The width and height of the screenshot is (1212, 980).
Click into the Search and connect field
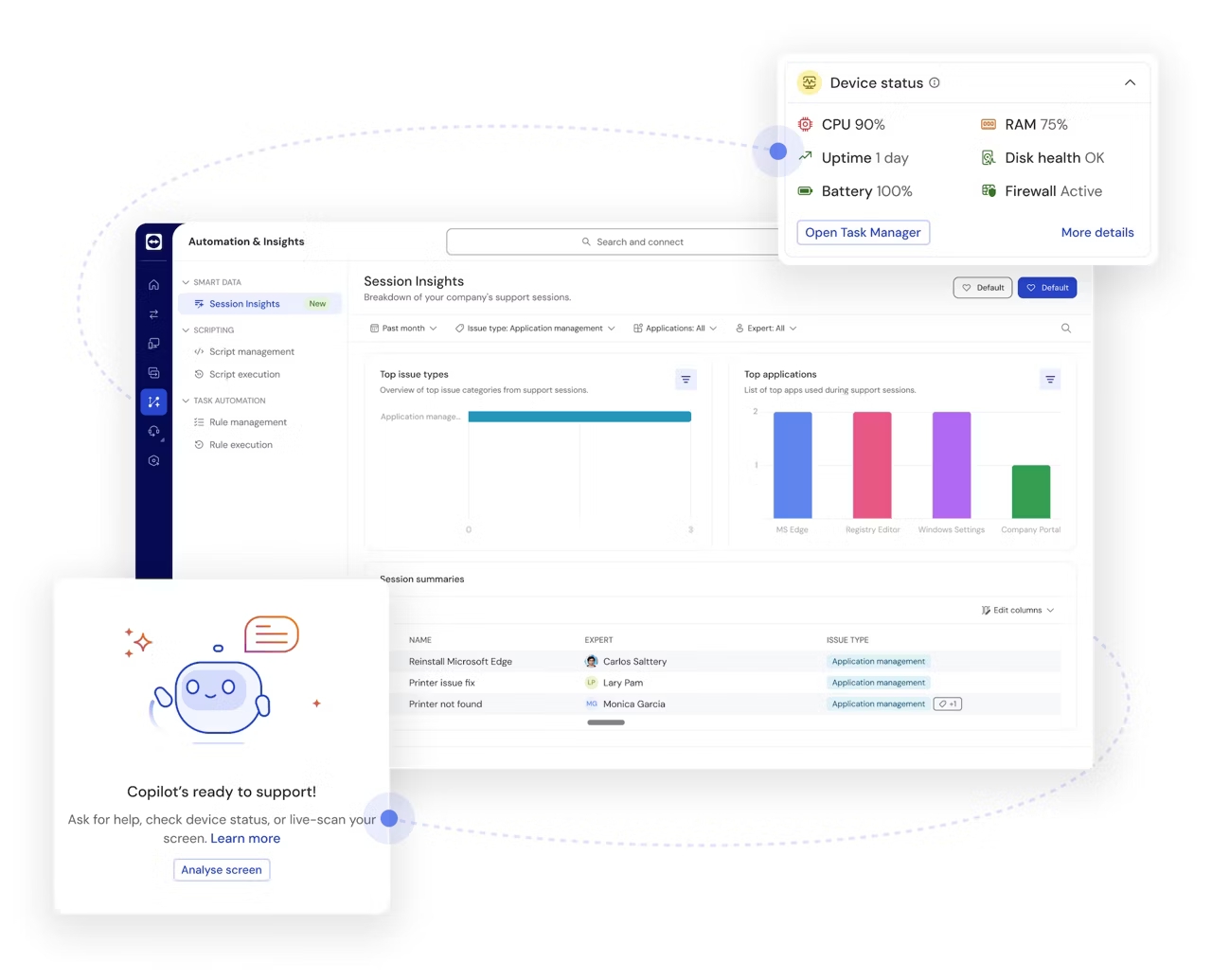coord(614,242)
